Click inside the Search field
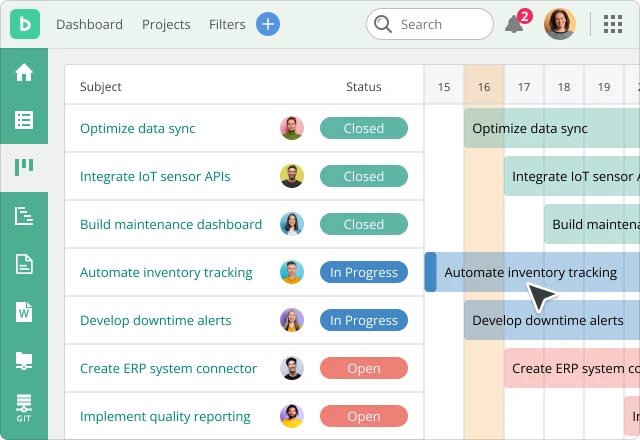 [440, 24]
